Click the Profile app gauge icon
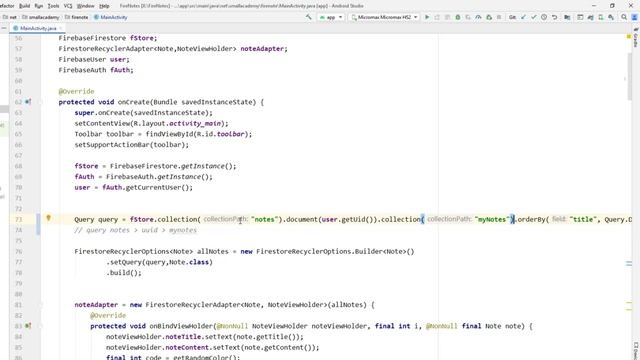The image size is (640, 360). coord(478,17)
